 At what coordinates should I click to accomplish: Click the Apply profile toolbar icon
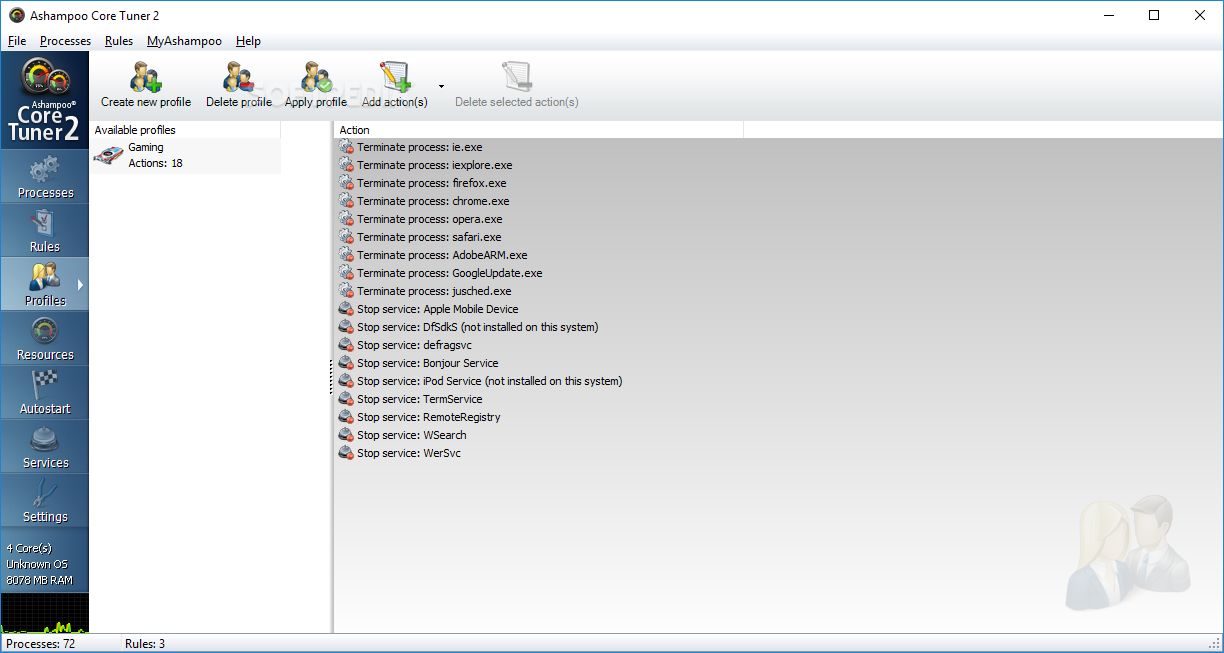click(316, 77)
